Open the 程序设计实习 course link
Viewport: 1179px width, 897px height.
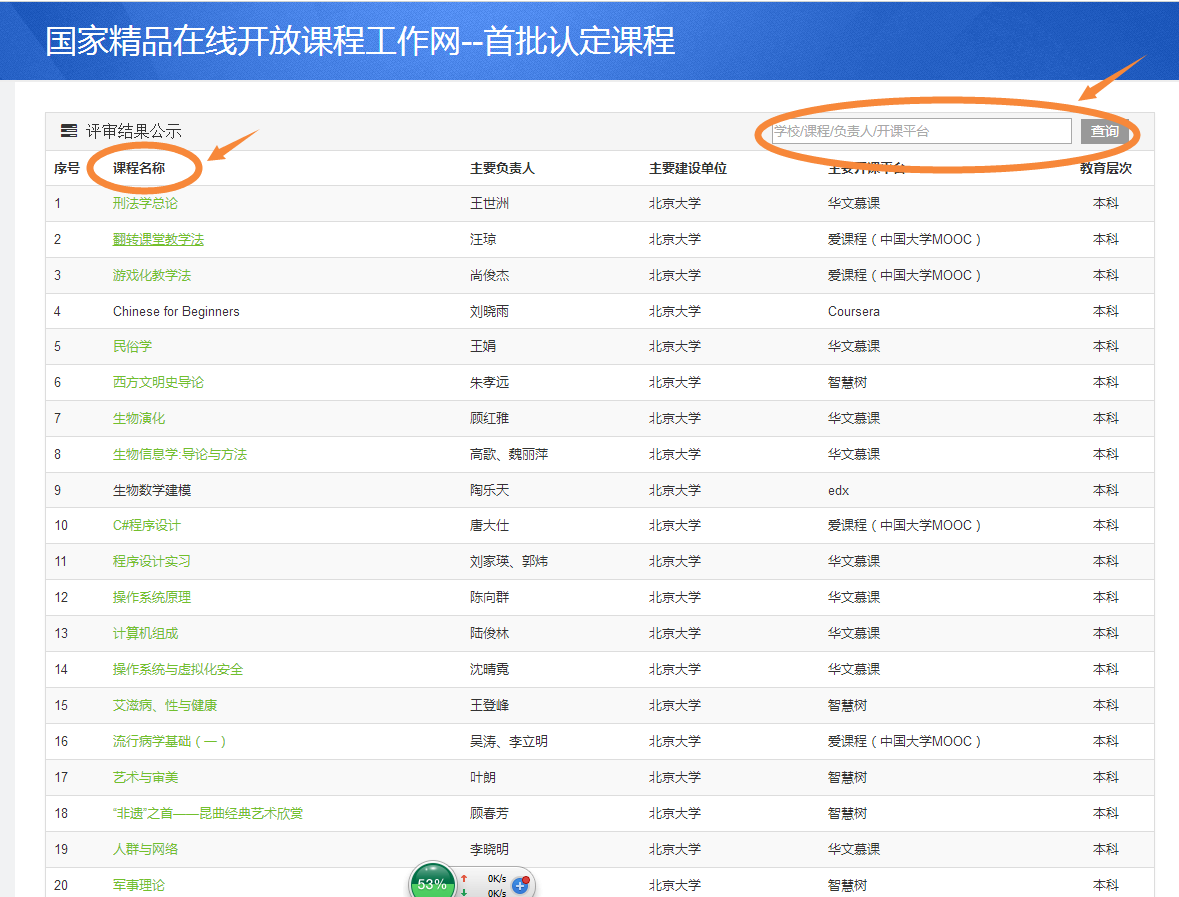click(152, 561)
